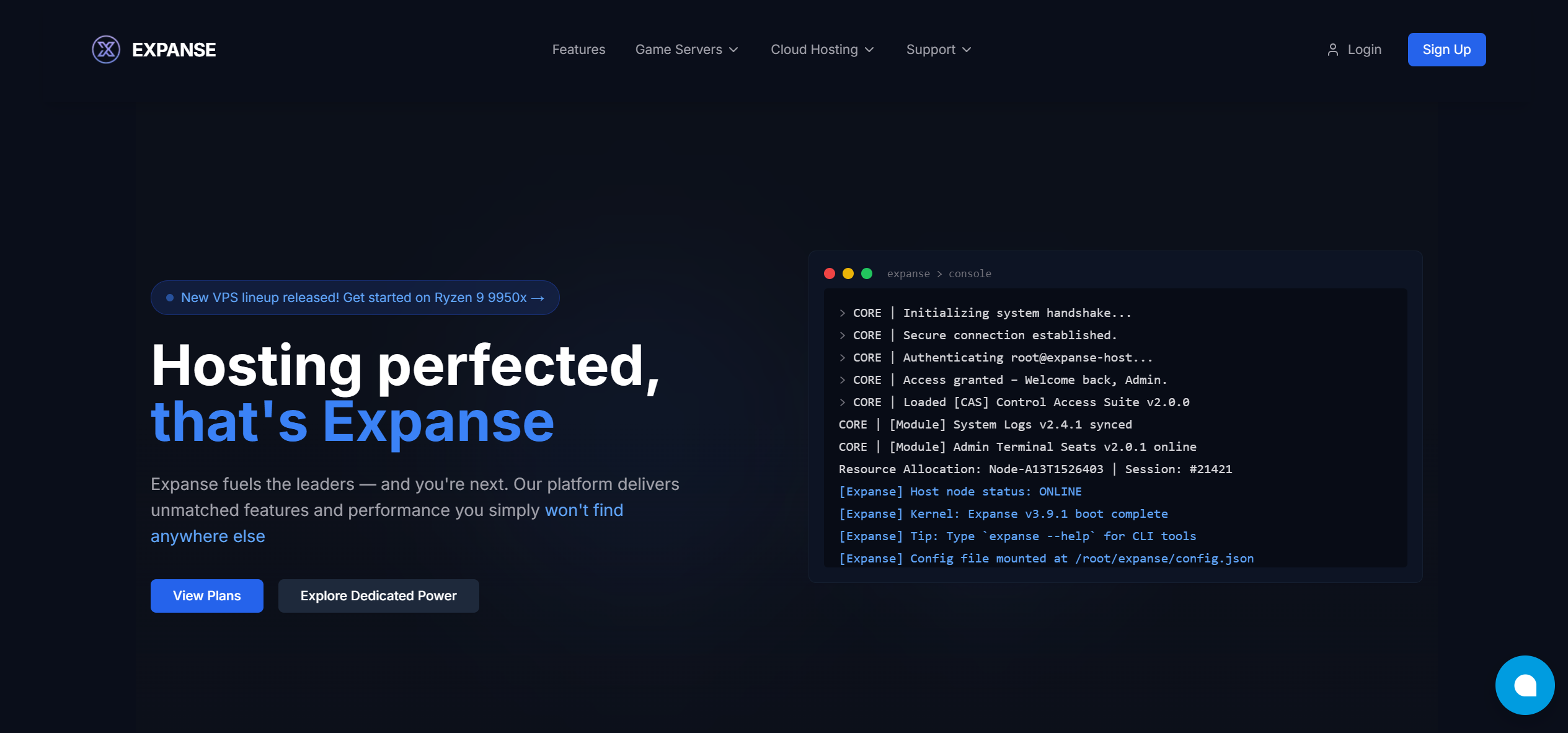Click the blue dot in the announcement pill

(170, 297)
